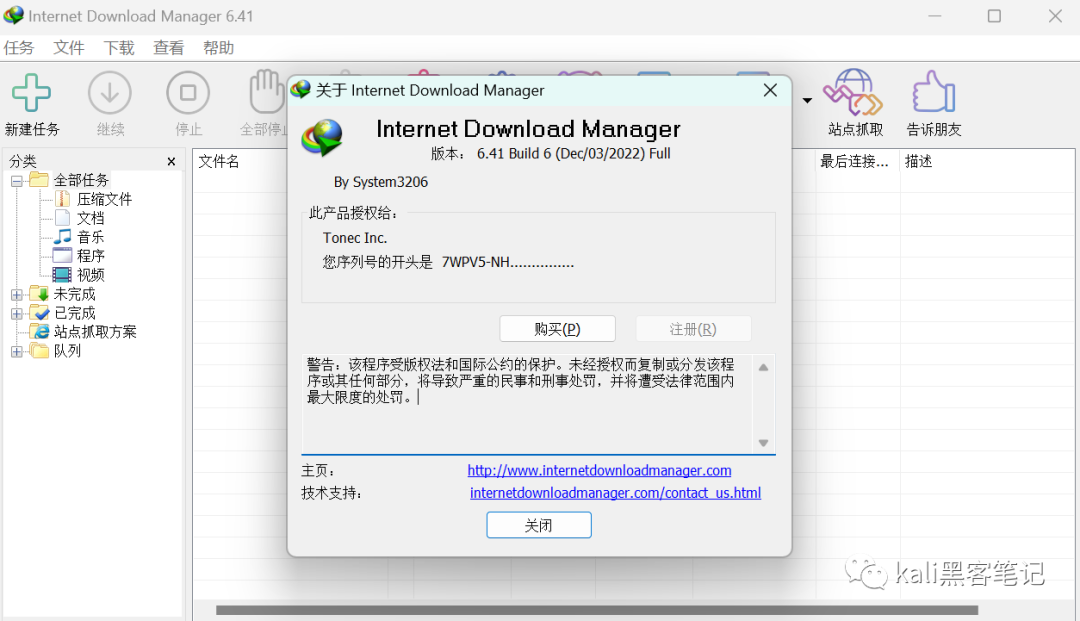Click the main window IDM title icon
1080x621 pixels.
click(13, 15)
